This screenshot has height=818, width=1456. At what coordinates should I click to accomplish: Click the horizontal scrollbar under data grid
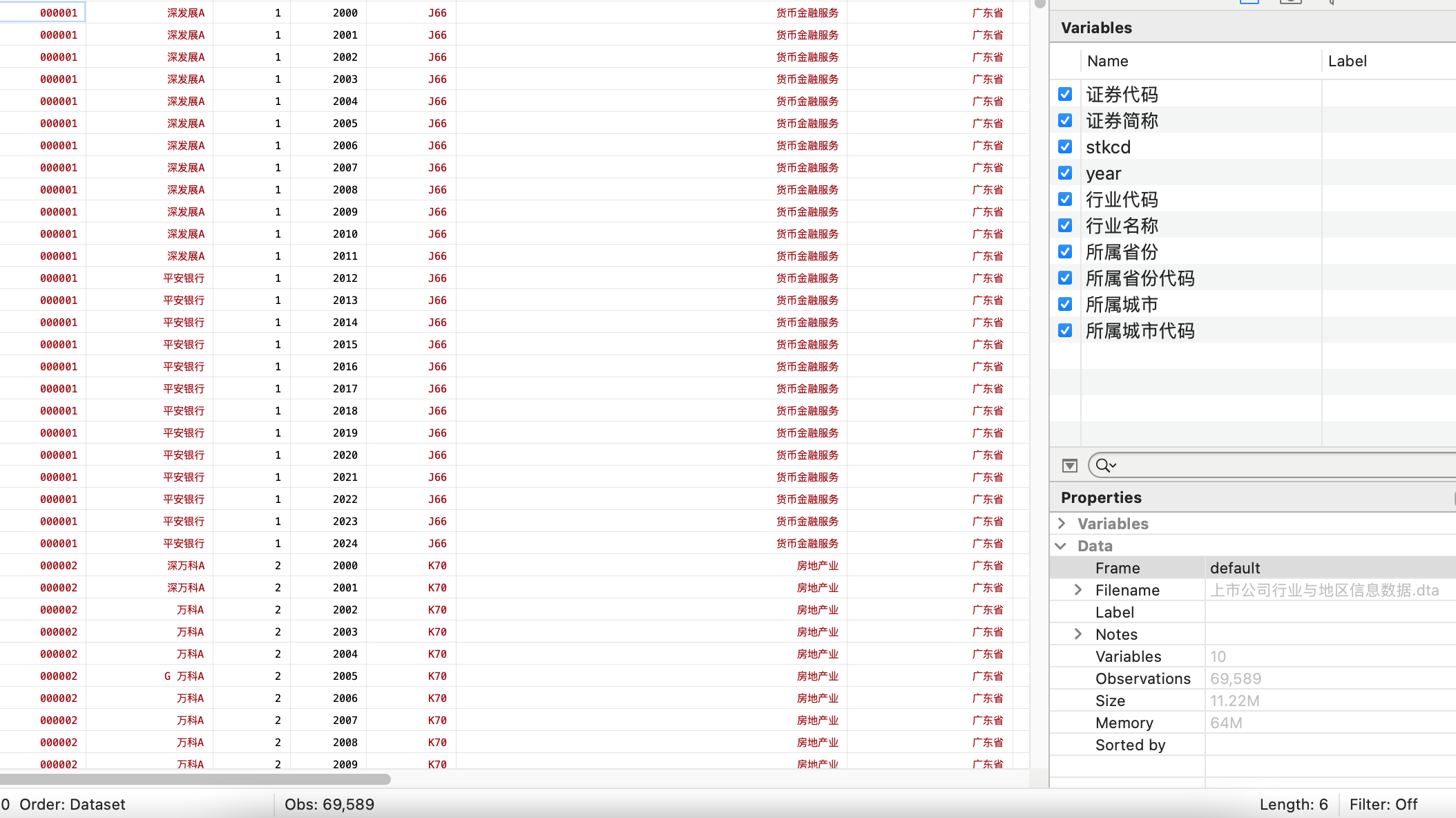(x=195, y=779)
